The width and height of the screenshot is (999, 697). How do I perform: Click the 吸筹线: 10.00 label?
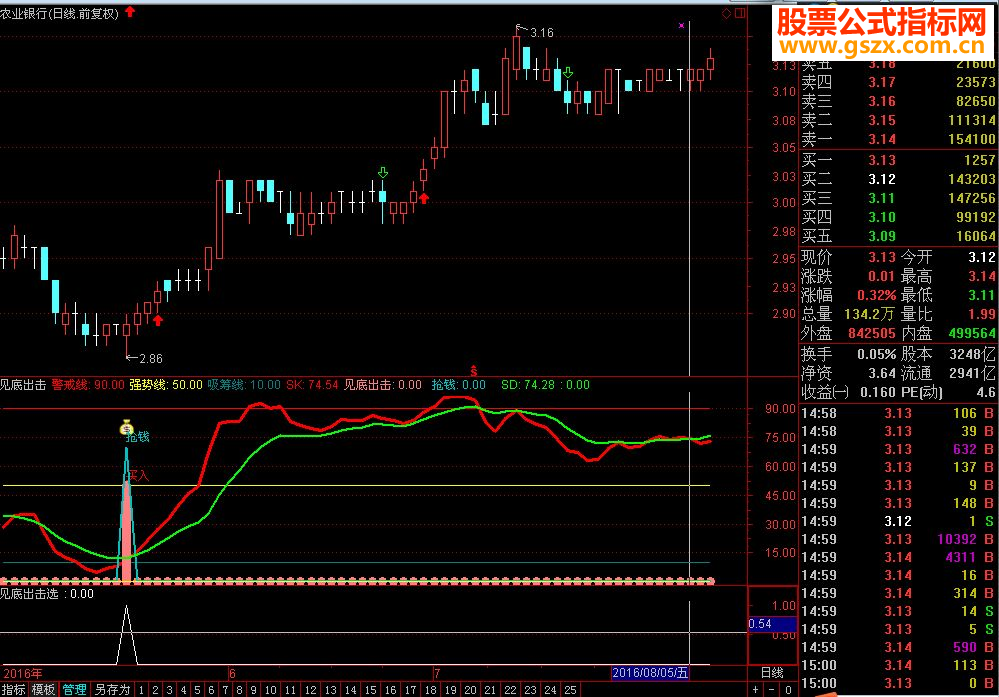point(244,385)
